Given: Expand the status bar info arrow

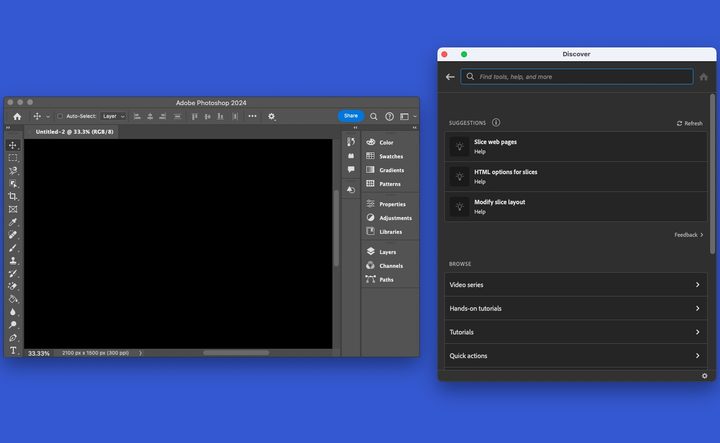Looking at the screenshot, I should [141, 353].
